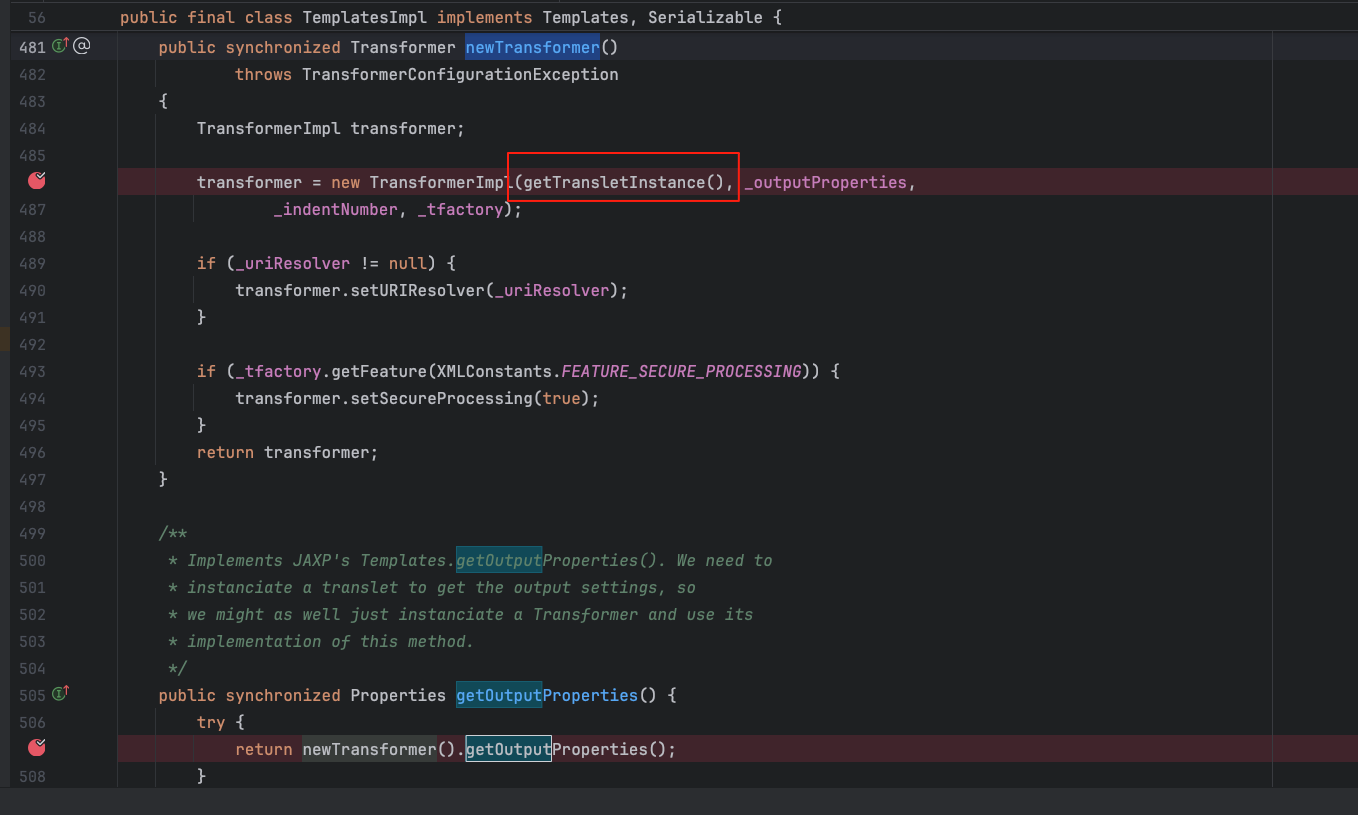Toggle the breakpoint on the return newTransformer line
Screen dimensions: 1358x815
click(x=37, y=747)
